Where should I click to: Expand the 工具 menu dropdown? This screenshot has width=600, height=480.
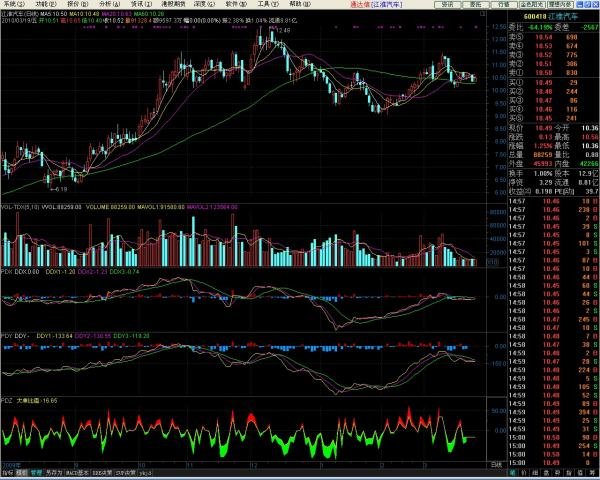pyautogui.click(x=266, y=4)
